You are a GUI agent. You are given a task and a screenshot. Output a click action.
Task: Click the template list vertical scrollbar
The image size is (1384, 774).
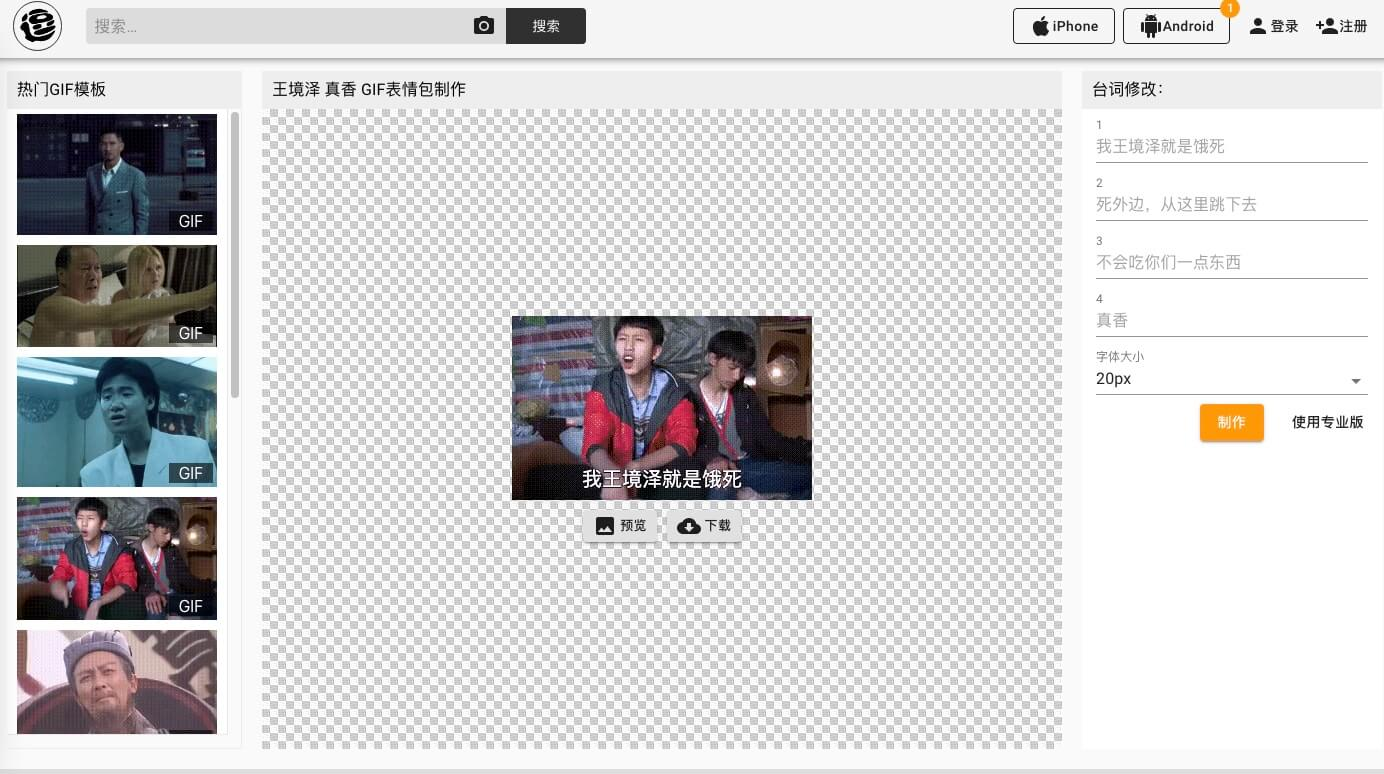click(x=235, y=255)
